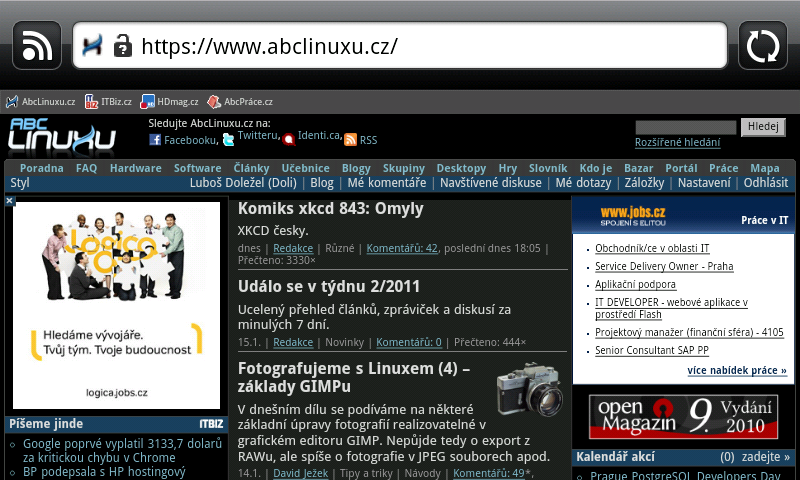Image resolution: width=800 pixels, height=480 pixels.
Task: Open the ITBiz.cz bookmark
Action: point(108,102)
